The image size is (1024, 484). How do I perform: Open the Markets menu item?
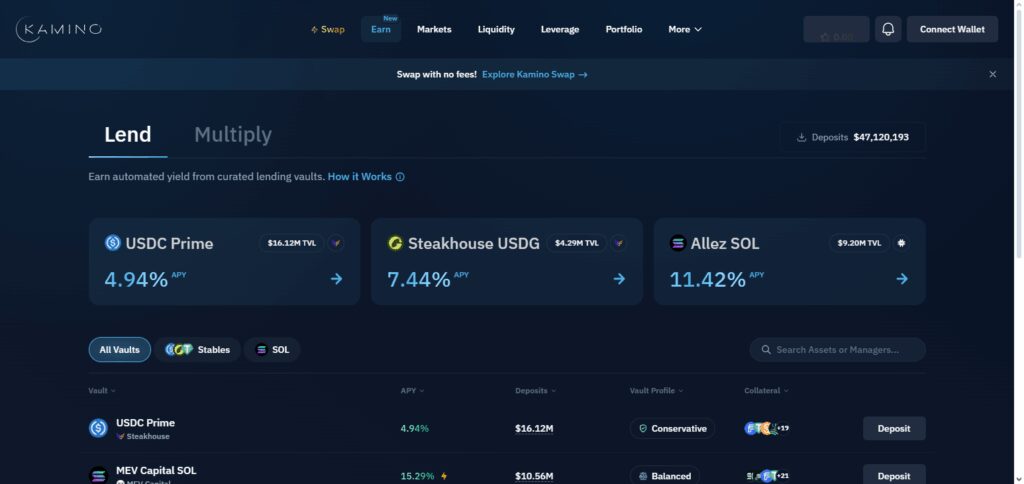coord(434,29)
